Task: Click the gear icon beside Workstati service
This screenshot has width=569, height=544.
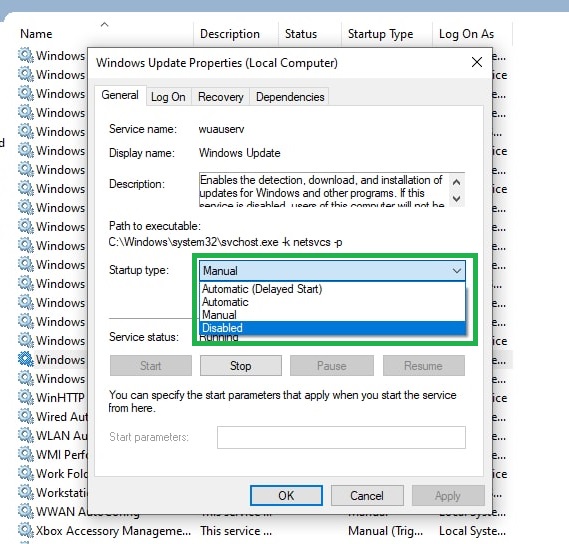Action: click(x=26, y=492)
